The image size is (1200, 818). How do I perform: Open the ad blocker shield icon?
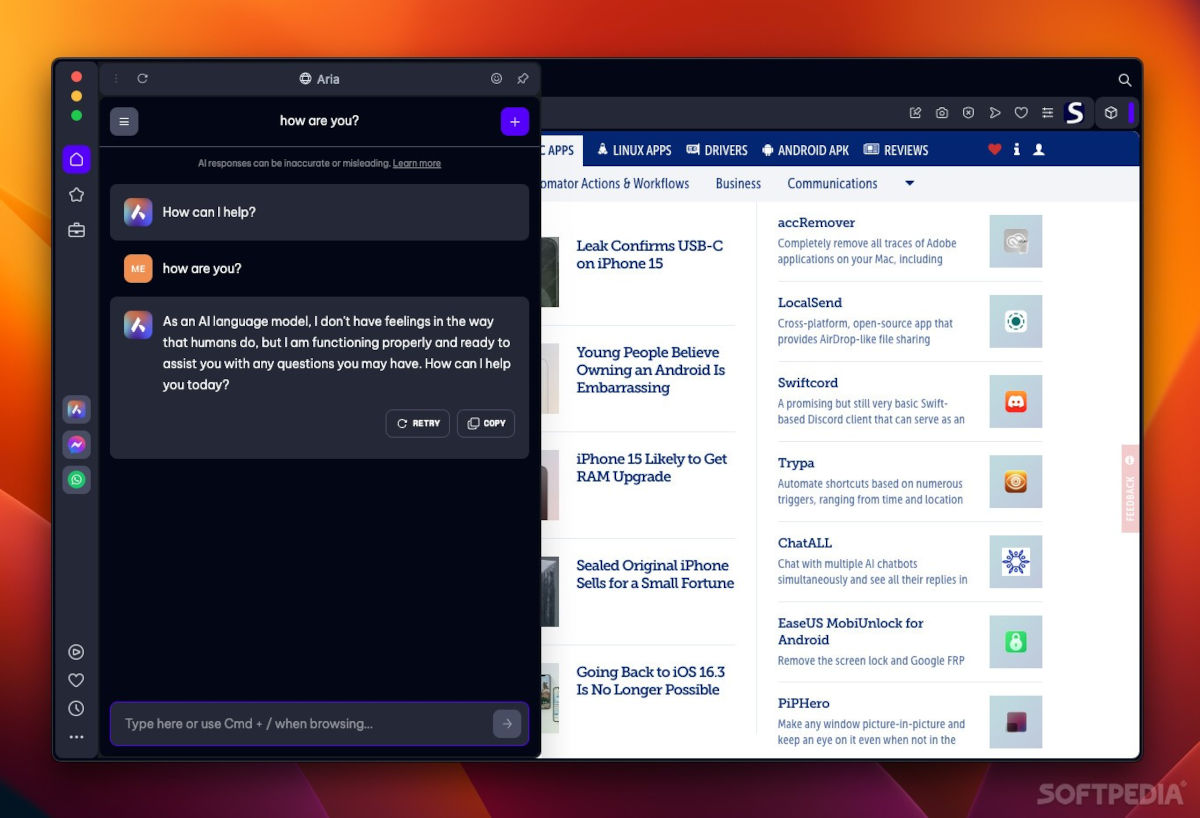(x=968, y=113)
